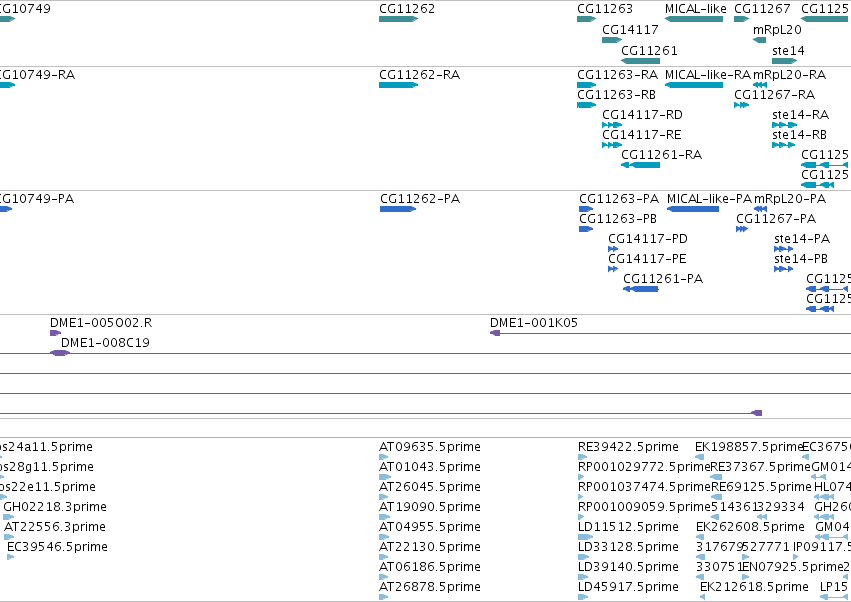The width and height of the screenshot is (851, 602).
Task: Select the AT26878.5prime EST
Action: point(429,587)
